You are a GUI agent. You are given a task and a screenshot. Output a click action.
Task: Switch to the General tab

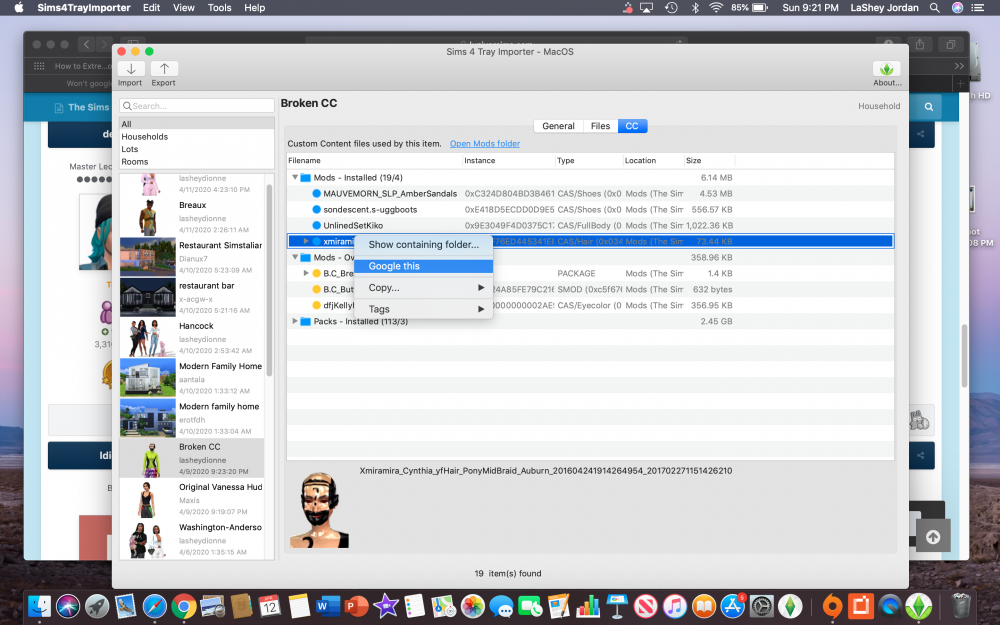[x=558, y=126]
